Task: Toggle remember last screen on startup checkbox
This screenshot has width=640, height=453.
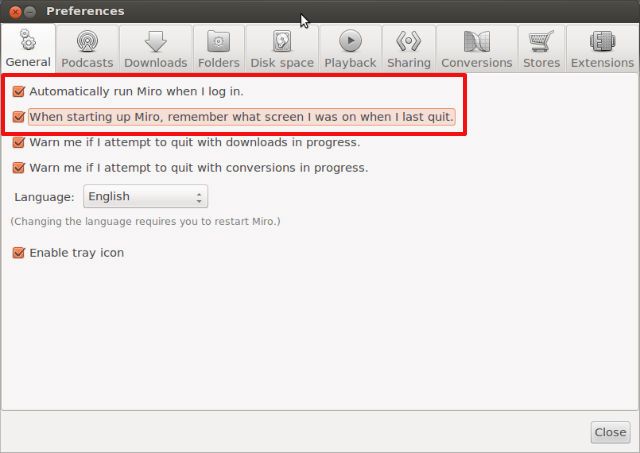Action: click(x=19, y=117)
